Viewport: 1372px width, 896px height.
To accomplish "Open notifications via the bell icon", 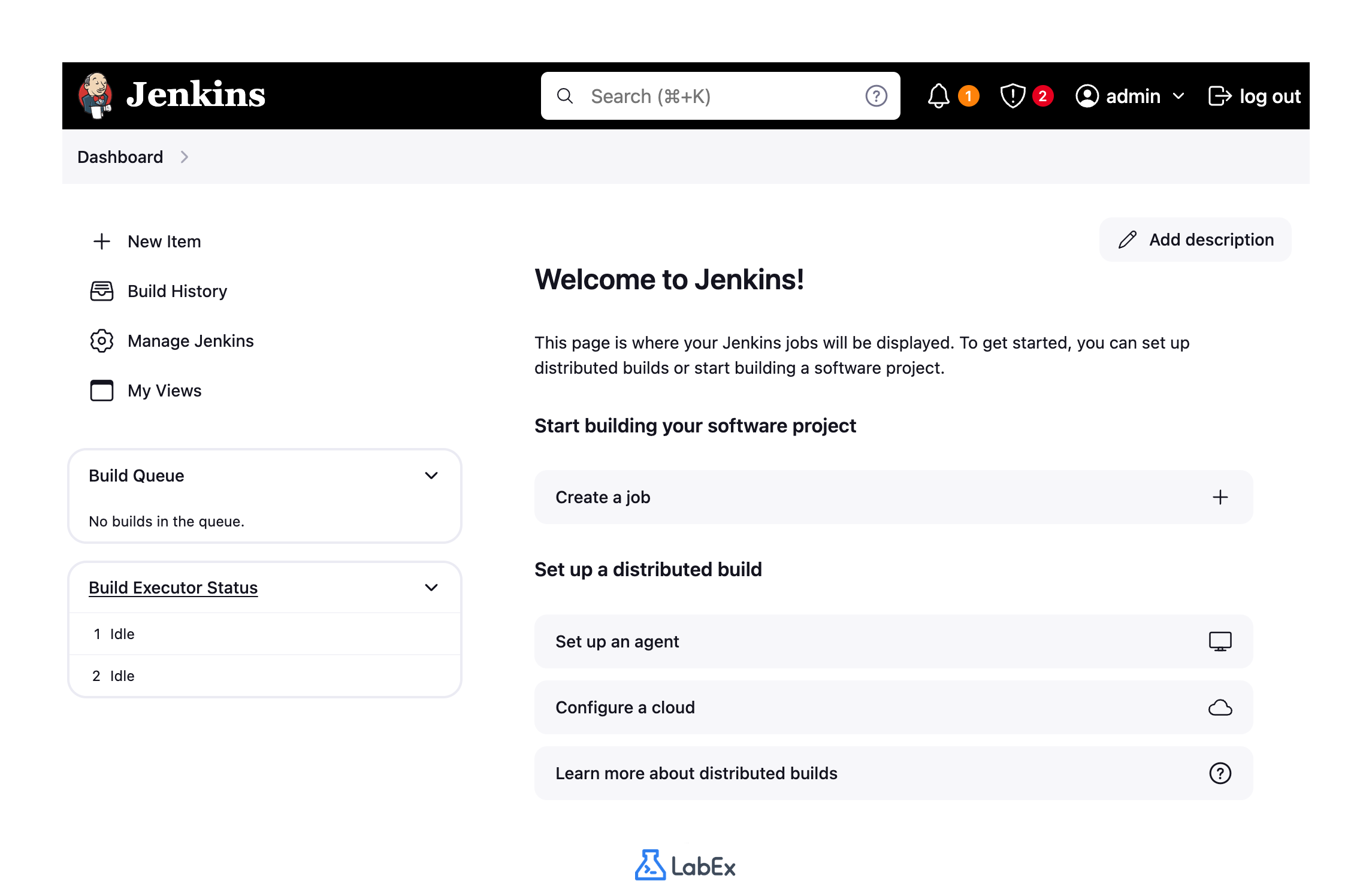I will click(938, 95).
